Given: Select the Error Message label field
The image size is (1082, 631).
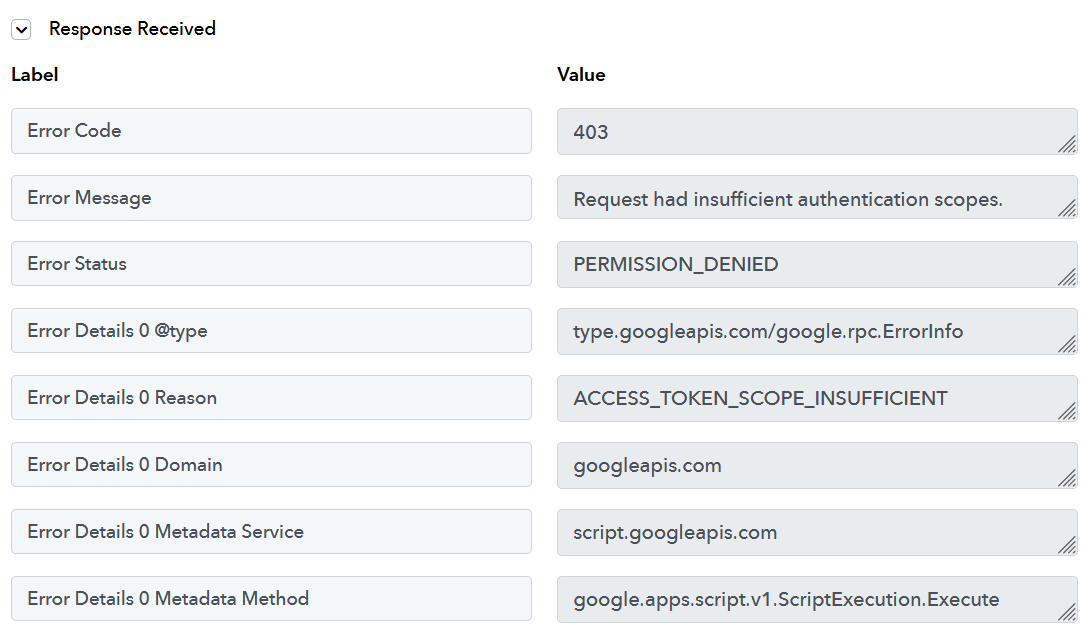Looking at the screenshot, I should [271, 198].
